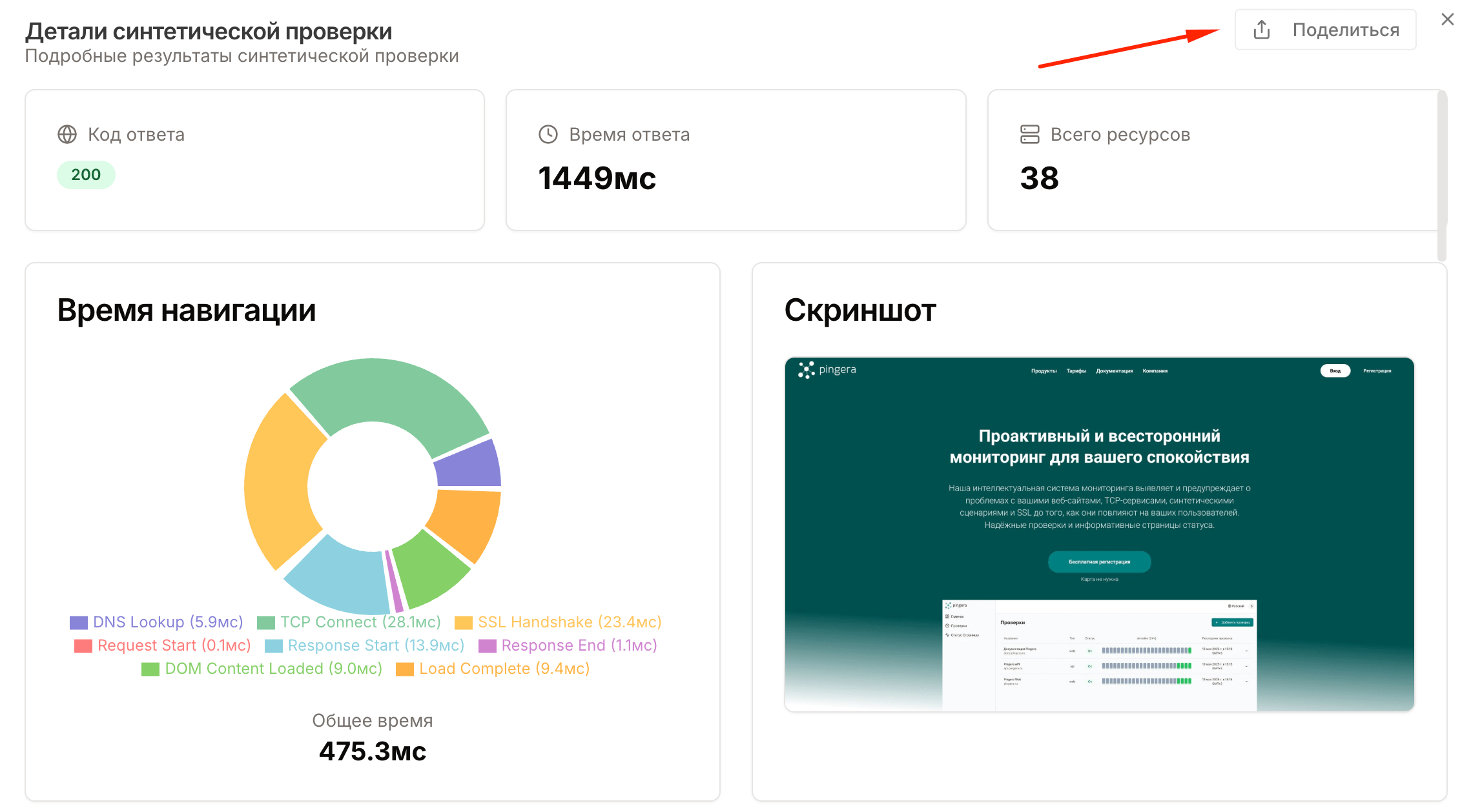Click the Вход button in the screenshot
Screen dimensions: 1471x812
tap(1335, 370)
